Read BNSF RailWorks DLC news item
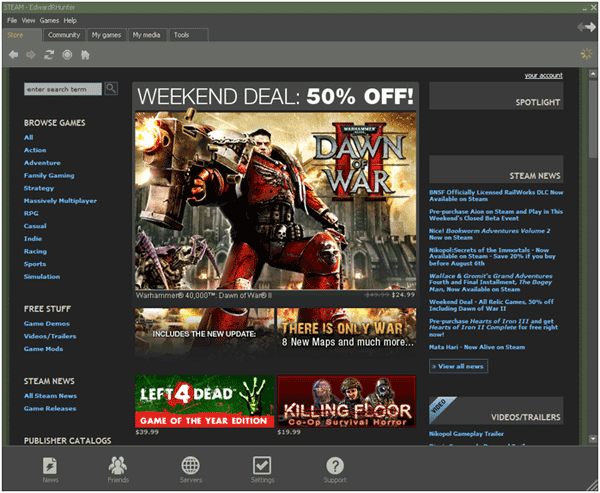600x493 pixels. [496, 196]
